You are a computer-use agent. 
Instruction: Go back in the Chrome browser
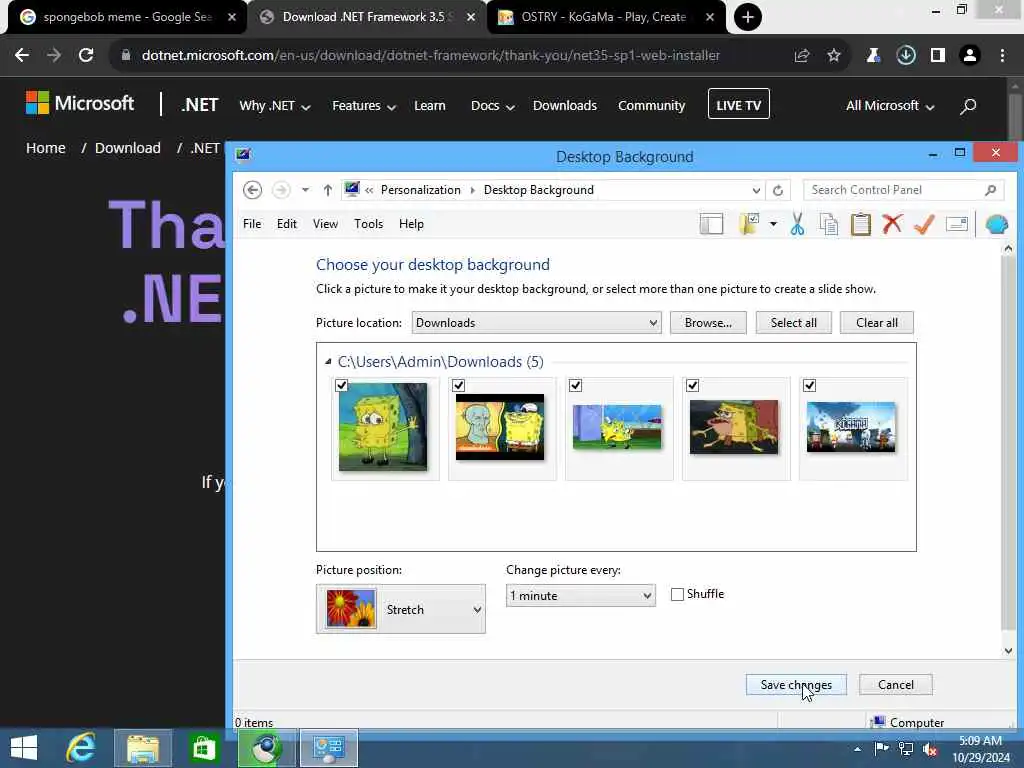tap(22, 56)
